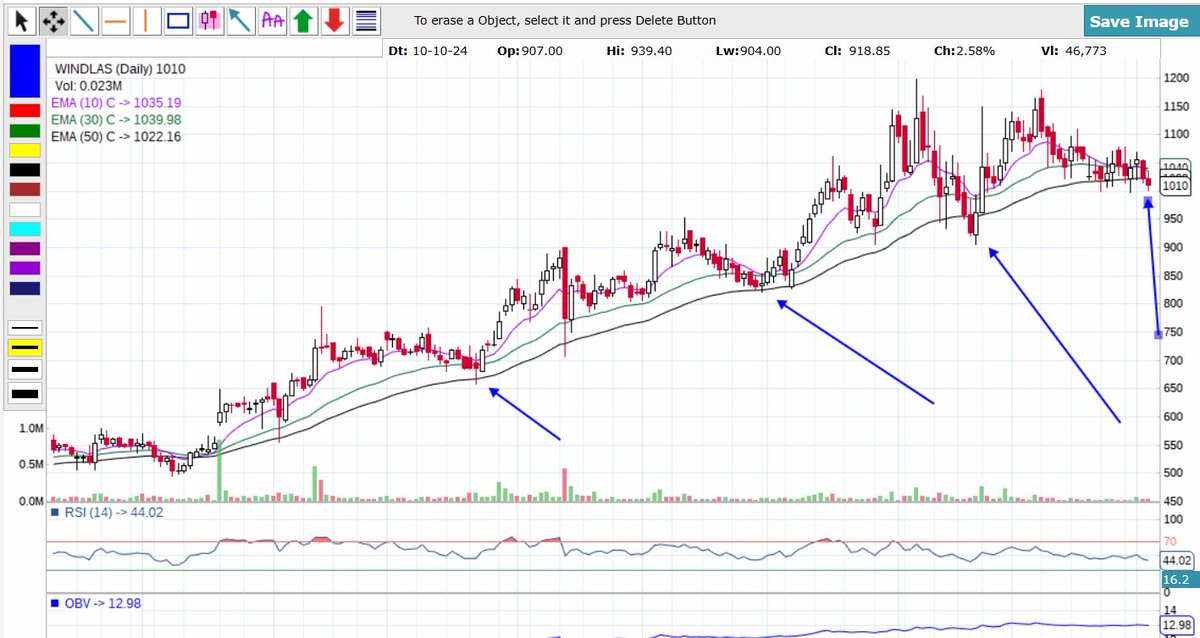Click the 44.02 RSI value tag

click(1175, 560)
